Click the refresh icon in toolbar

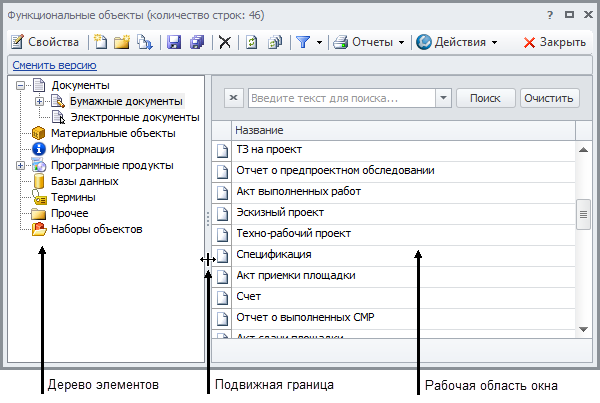(252, 42)
